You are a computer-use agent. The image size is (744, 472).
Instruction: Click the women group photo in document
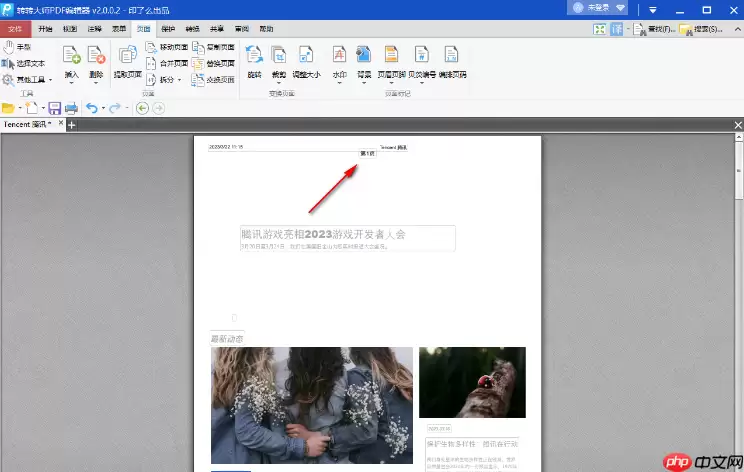(x=312, y=405)
